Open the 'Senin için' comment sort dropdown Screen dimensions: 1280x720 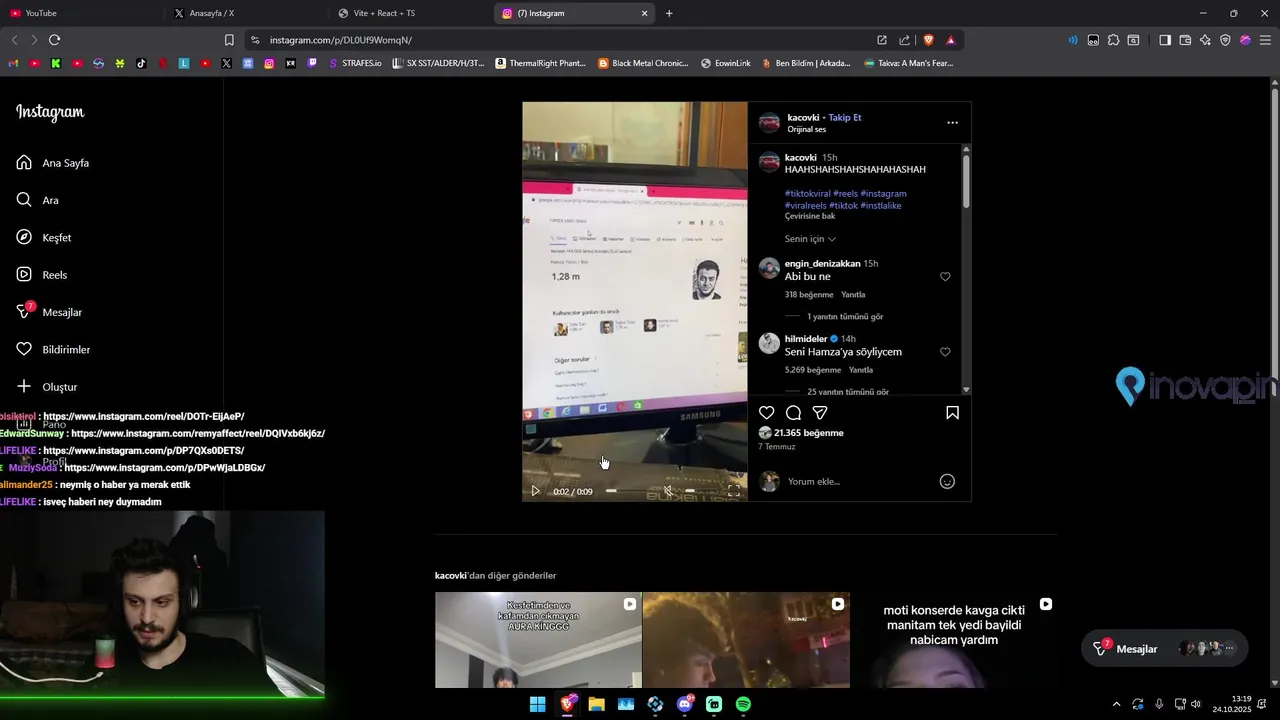point(810,239)
